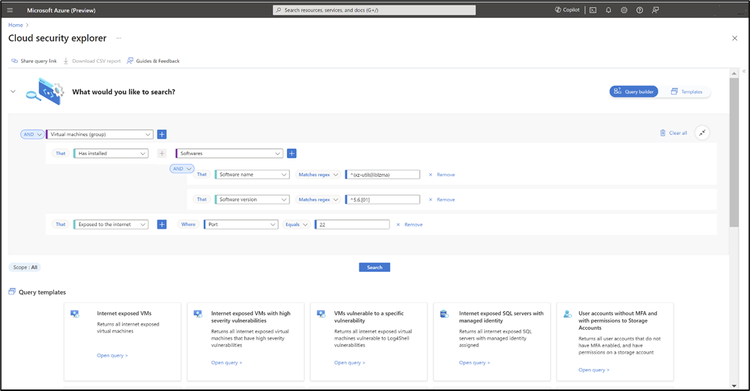Click the Query templates heading icon

point(12,291)
